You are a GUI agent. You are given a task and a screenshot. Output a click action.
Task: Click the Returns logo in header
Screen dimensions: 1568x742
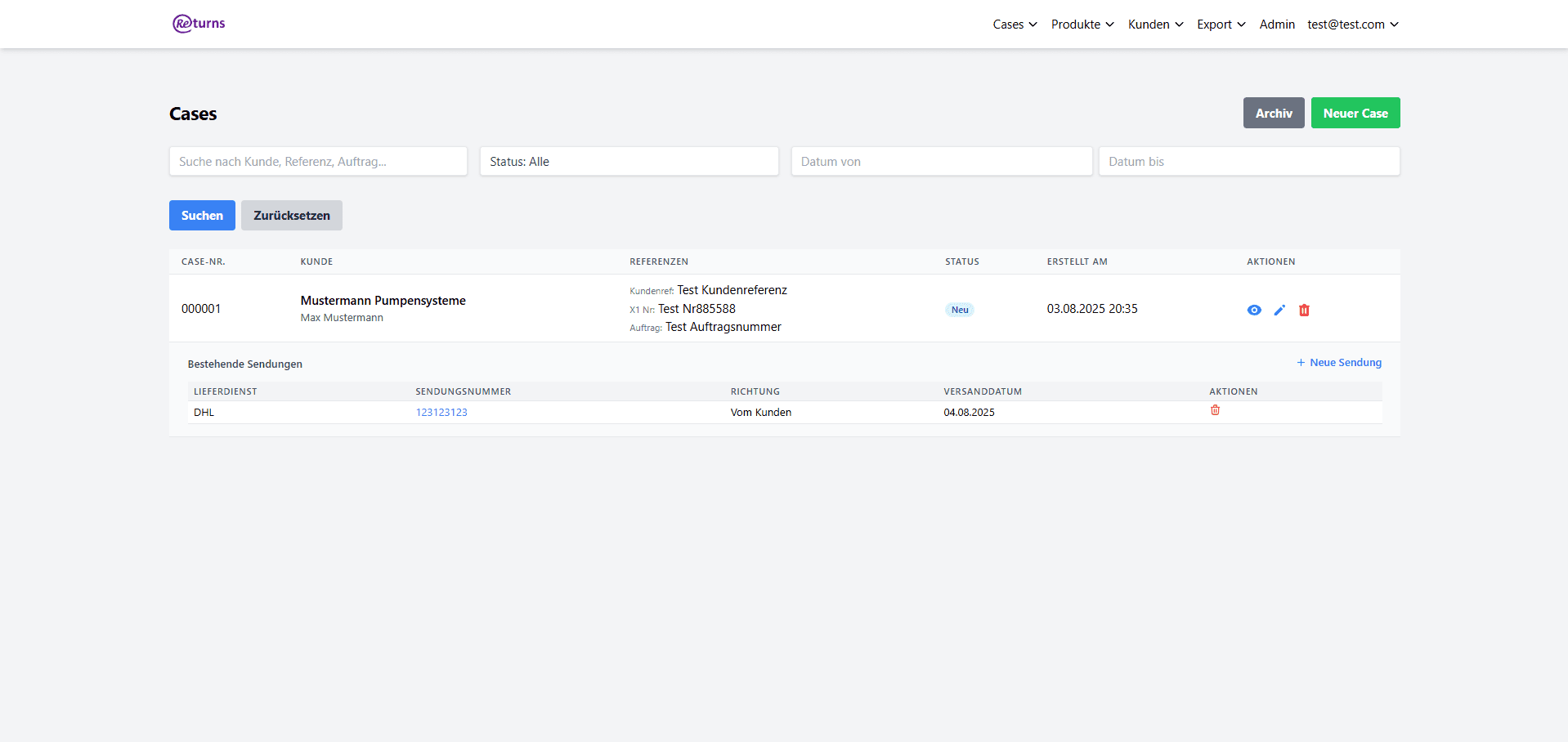tap(199, 24)
